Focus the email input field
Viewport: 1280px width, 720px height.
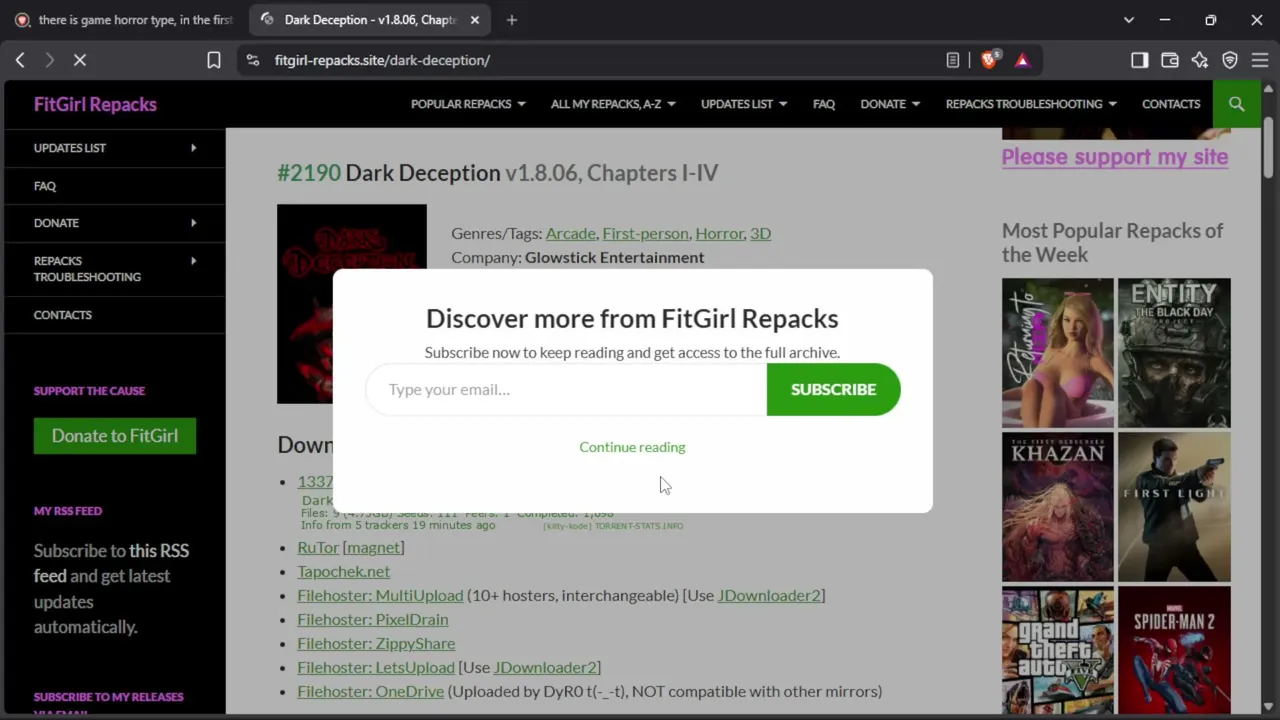click(x=566, y=389)
